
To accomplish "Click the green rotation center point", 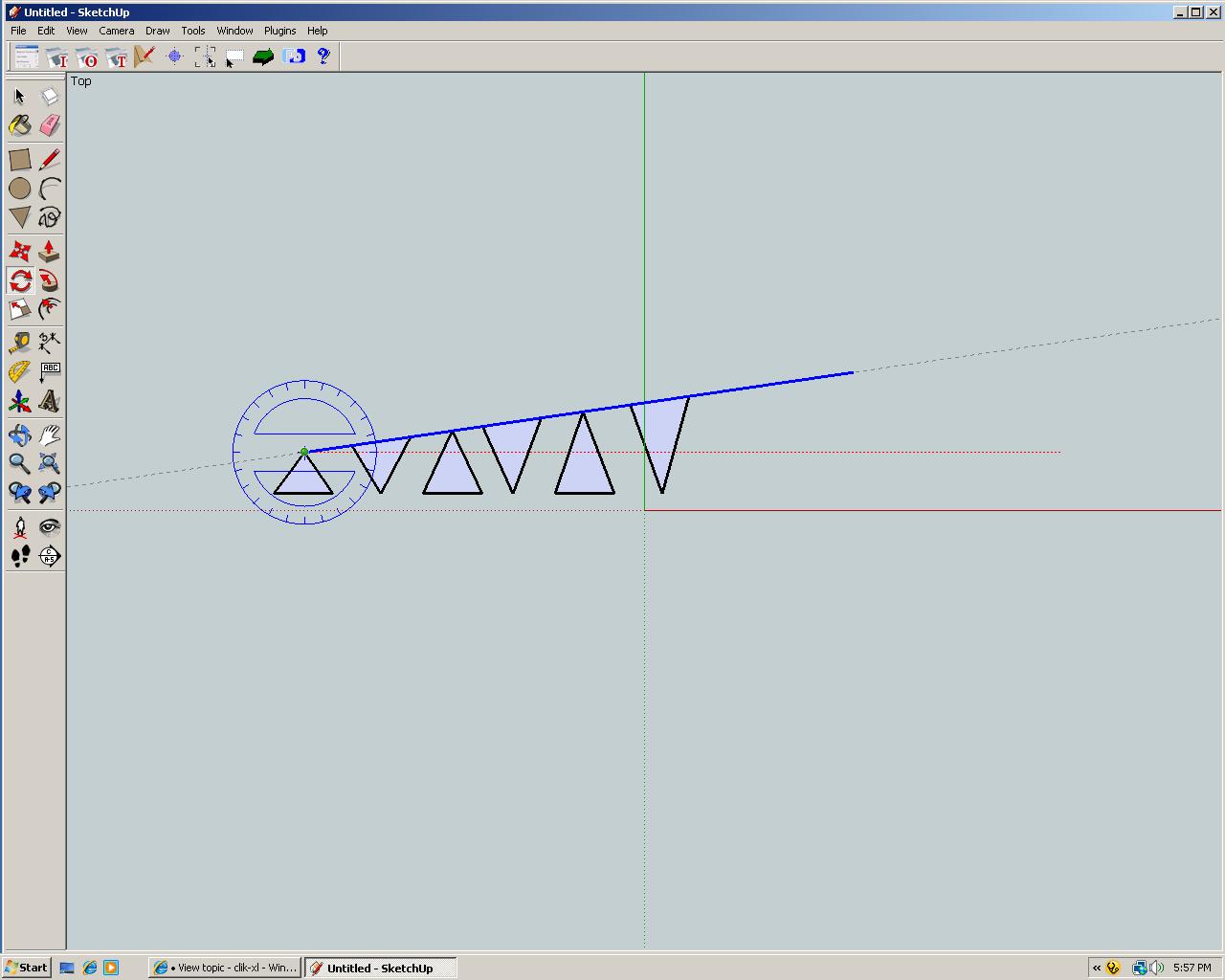I will pyautogui.click(x=304, y=452).
